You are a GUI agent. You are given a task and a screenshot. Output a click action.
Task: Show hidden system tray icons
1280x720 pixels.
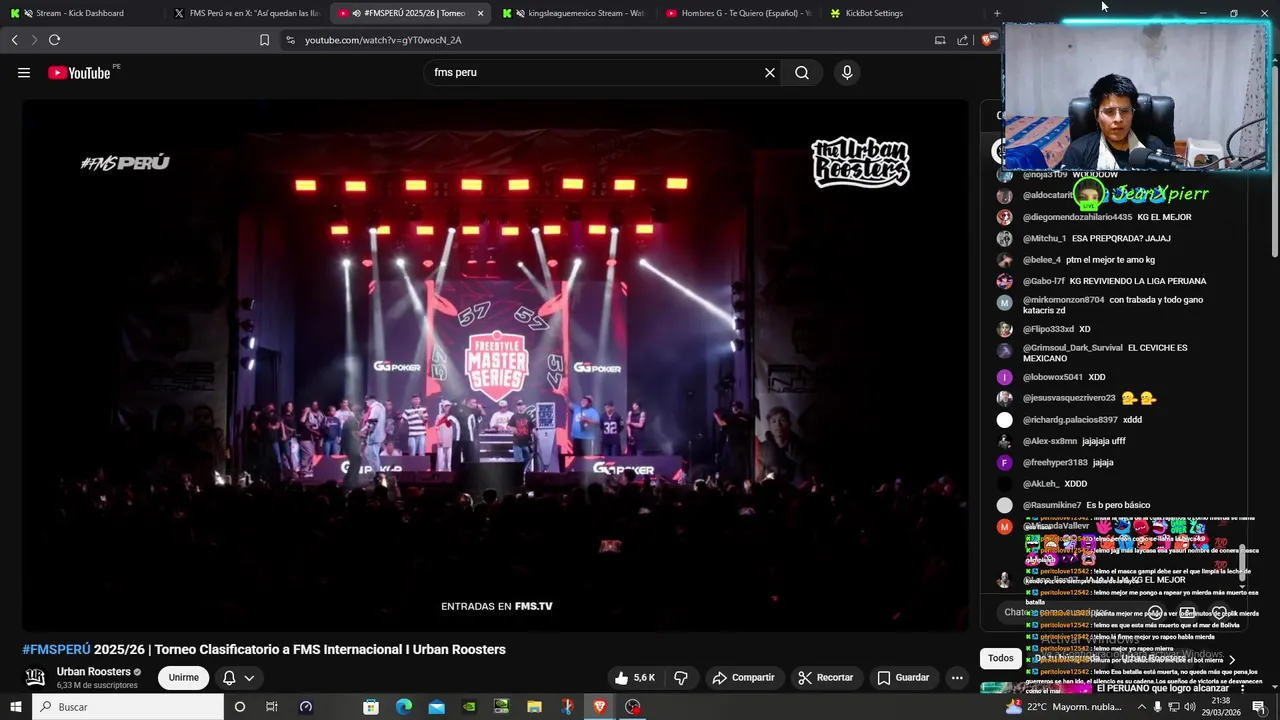pos(1142,707)
